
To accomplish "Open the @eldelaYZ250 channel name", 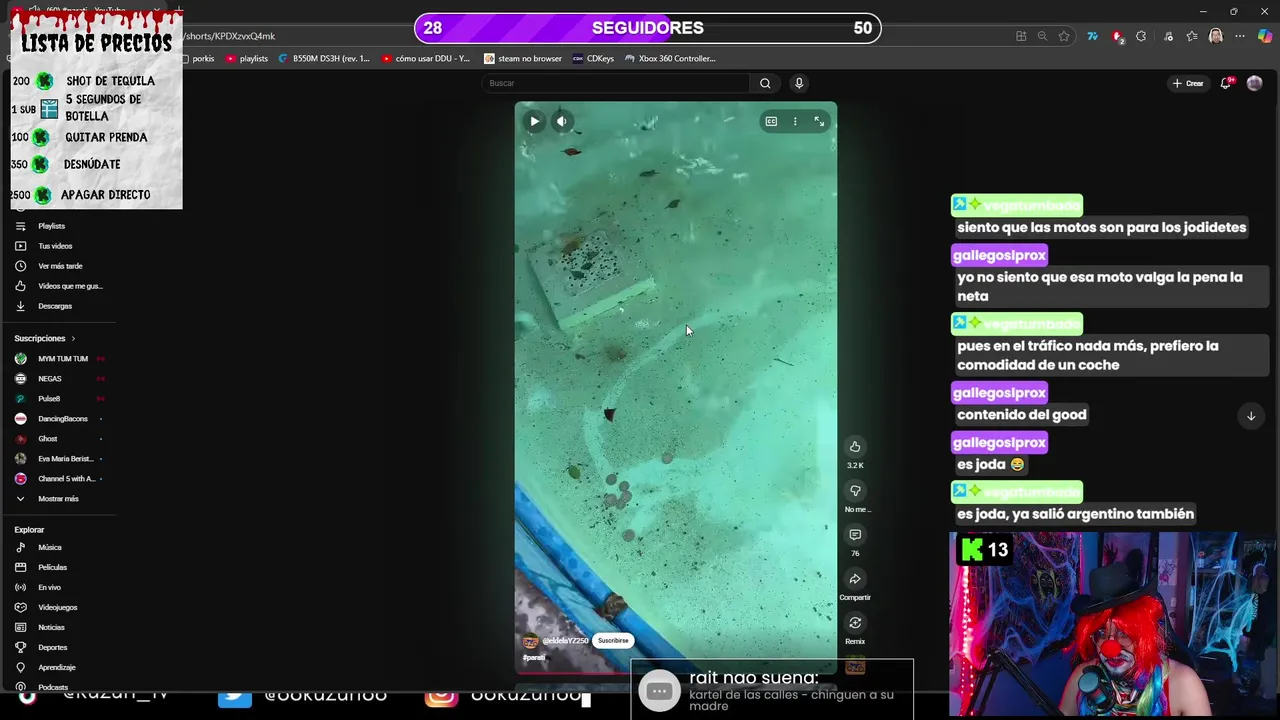I will [565, 641].
